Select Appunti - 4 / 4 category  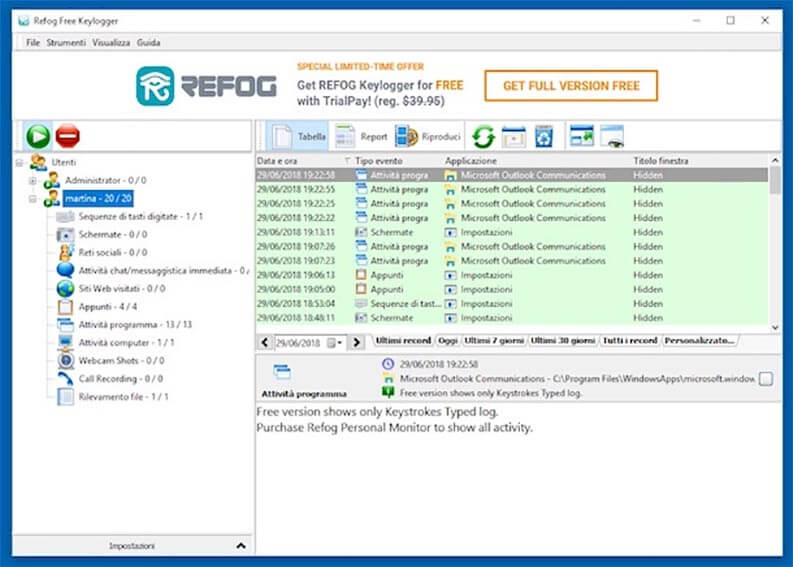pos(108,307)
